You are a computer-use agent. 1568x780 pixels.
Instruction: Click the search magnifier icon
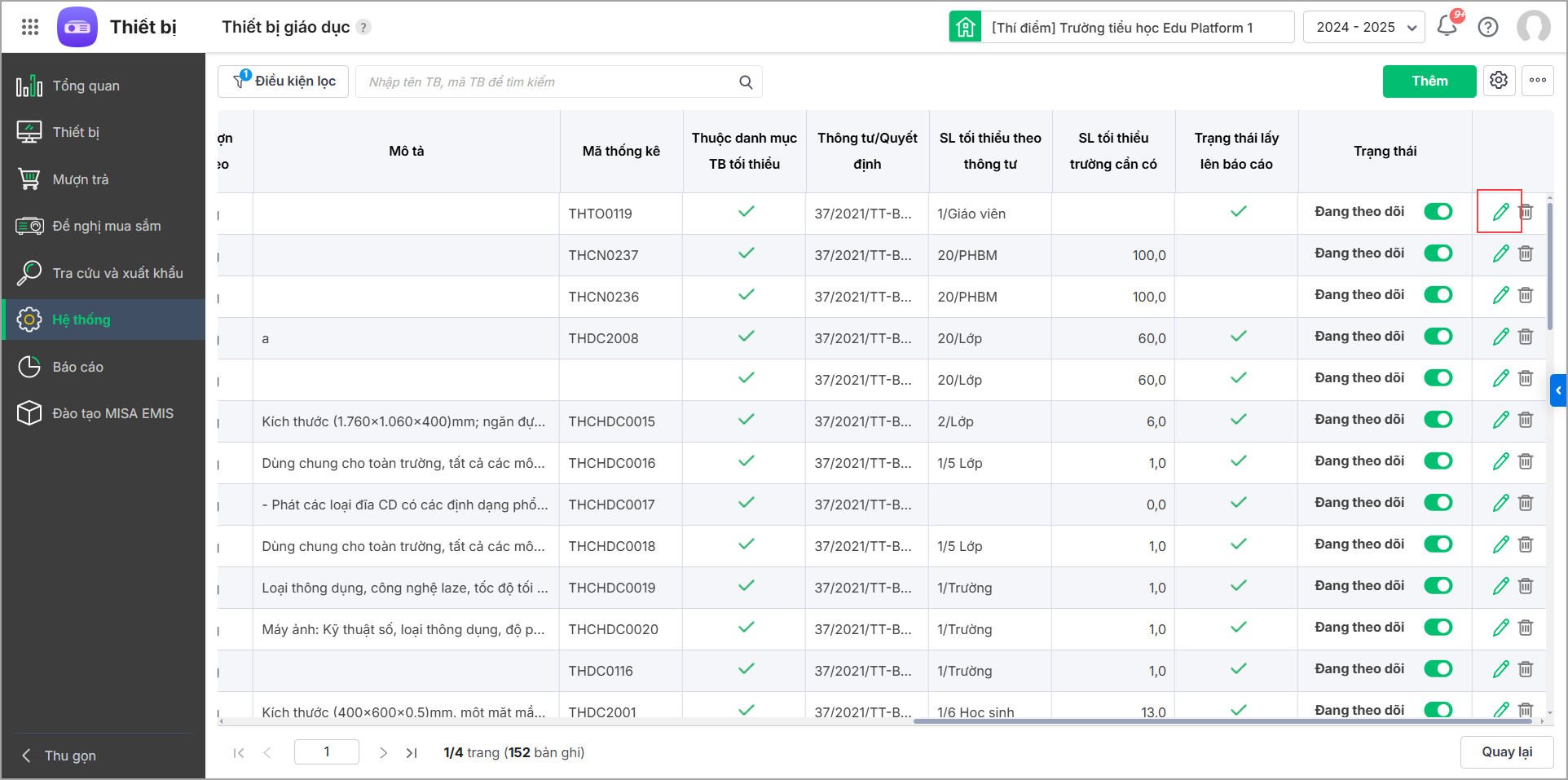[746, 82]
